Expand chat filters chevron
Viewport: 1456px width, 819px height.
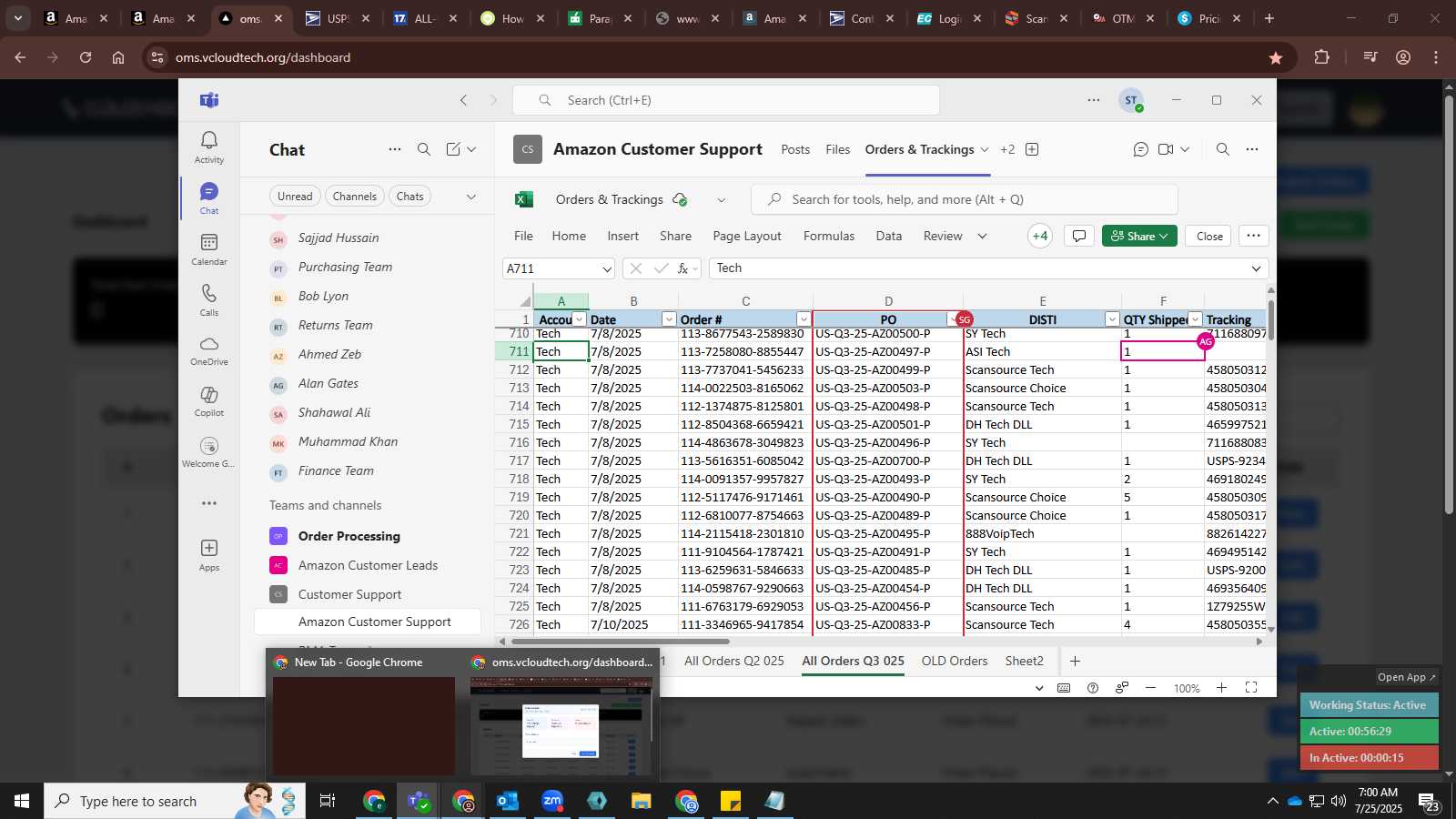(x=471, y=197)
